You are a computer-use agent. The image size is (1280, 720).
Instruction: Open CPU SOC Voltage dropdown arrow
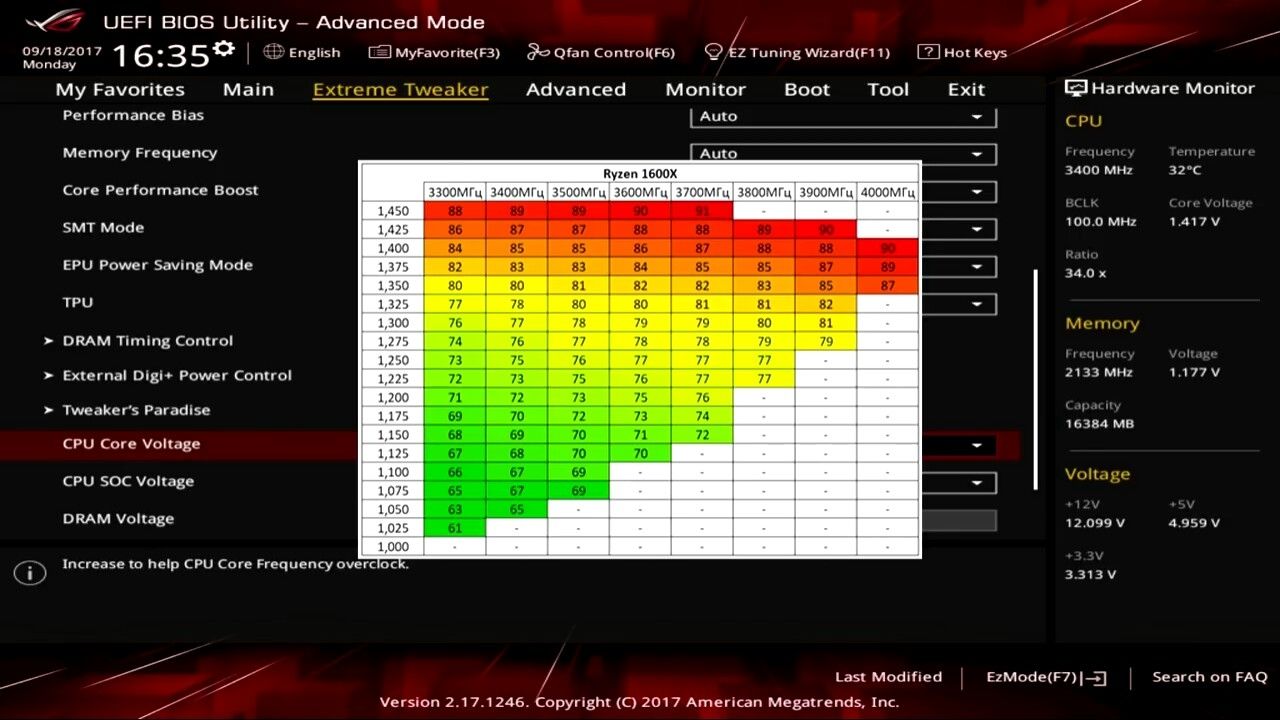[977, 483]
